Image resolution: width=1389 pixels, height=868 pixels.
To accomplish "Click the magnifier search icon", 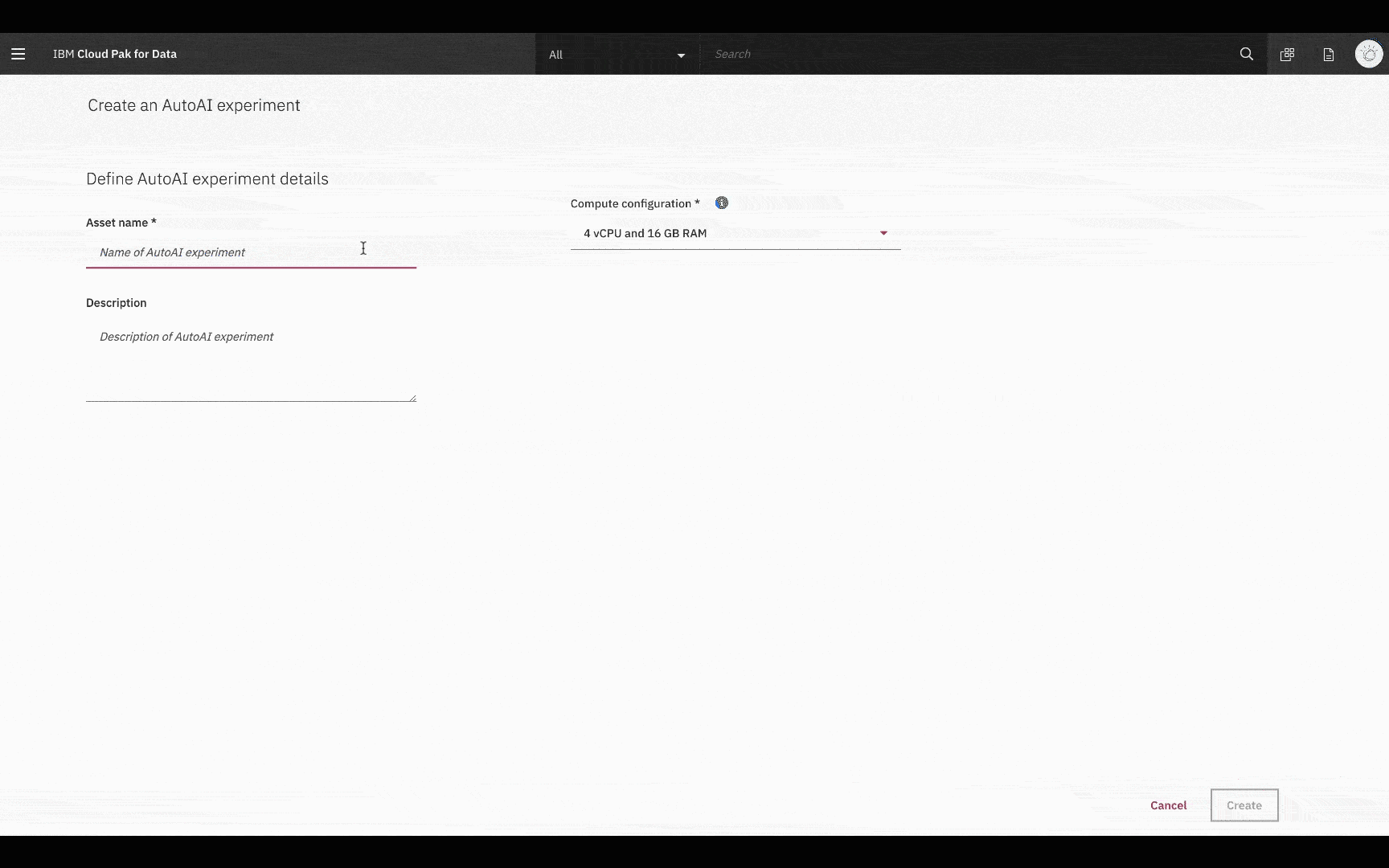I will click(x=1247, y=54).
